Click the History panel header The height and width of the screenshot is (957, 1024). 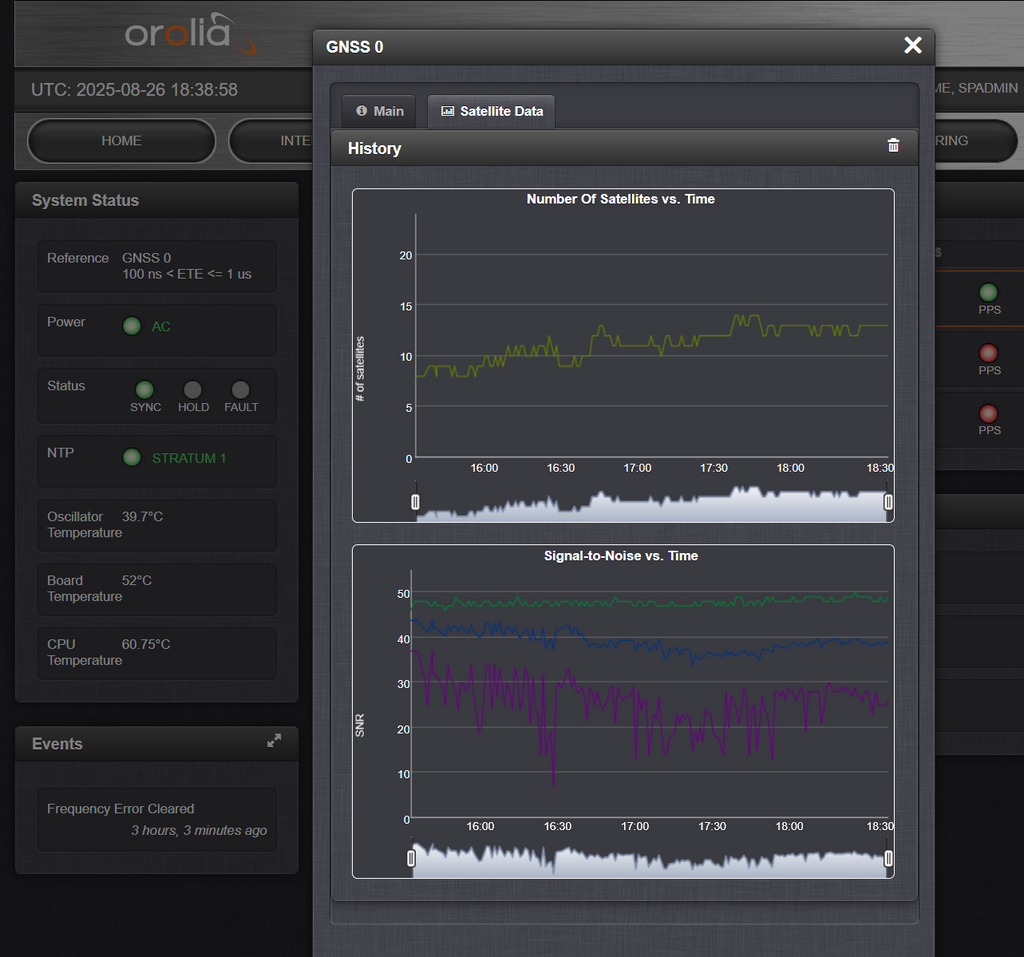point(624,148)
